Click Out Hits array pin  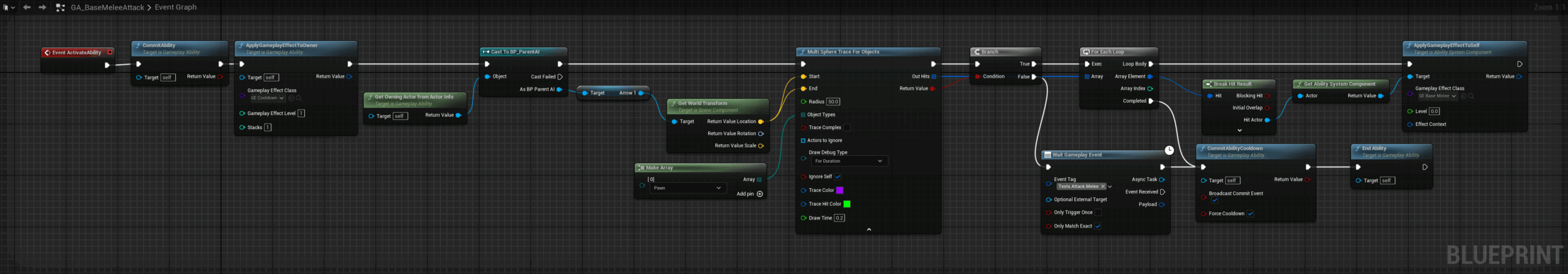pos(933,77)
